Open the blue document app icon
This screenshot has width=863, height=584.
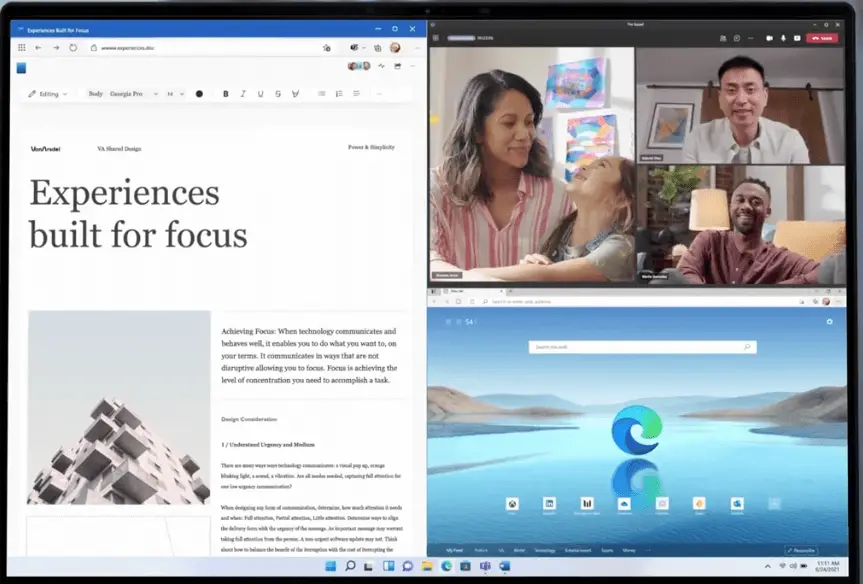(x=21, y=68)
